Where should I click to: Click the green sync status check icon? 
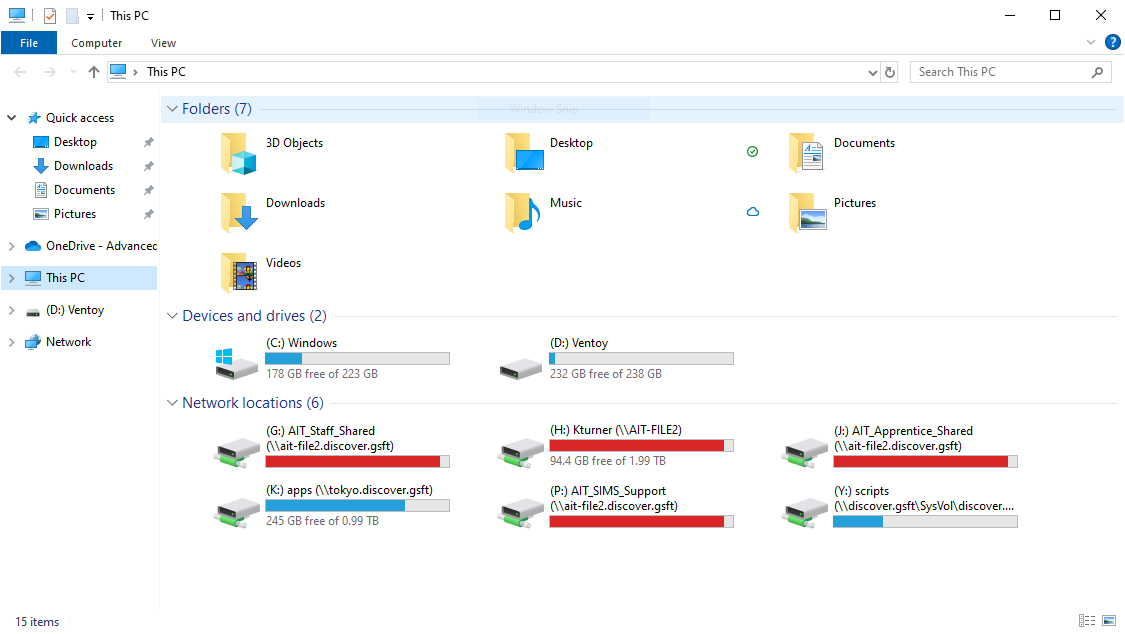pyautogui.click(x=752, y=151)
